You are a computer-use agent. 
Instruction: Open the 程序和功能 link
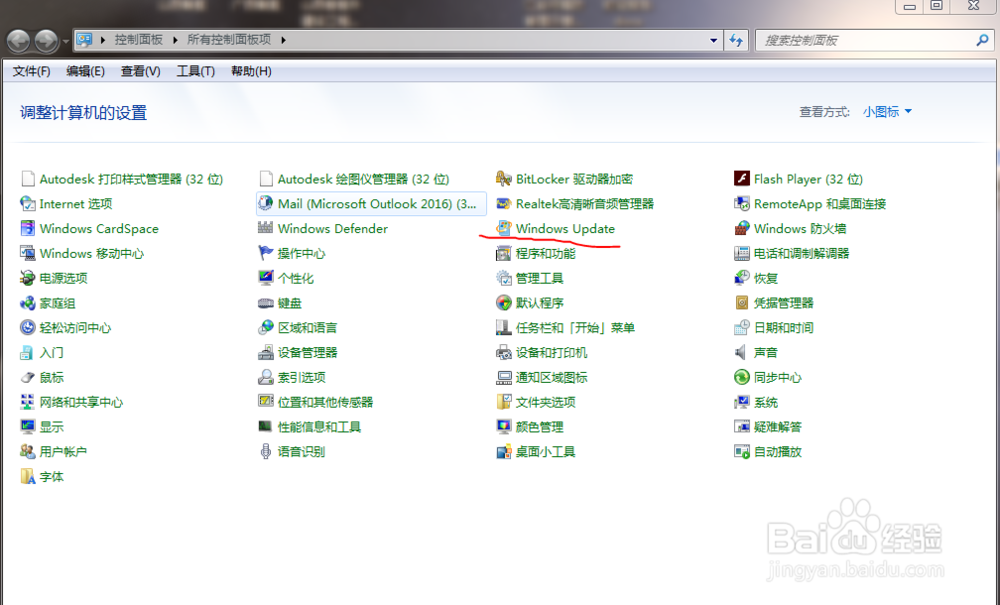pyautogui.click(x=545, y=253)
